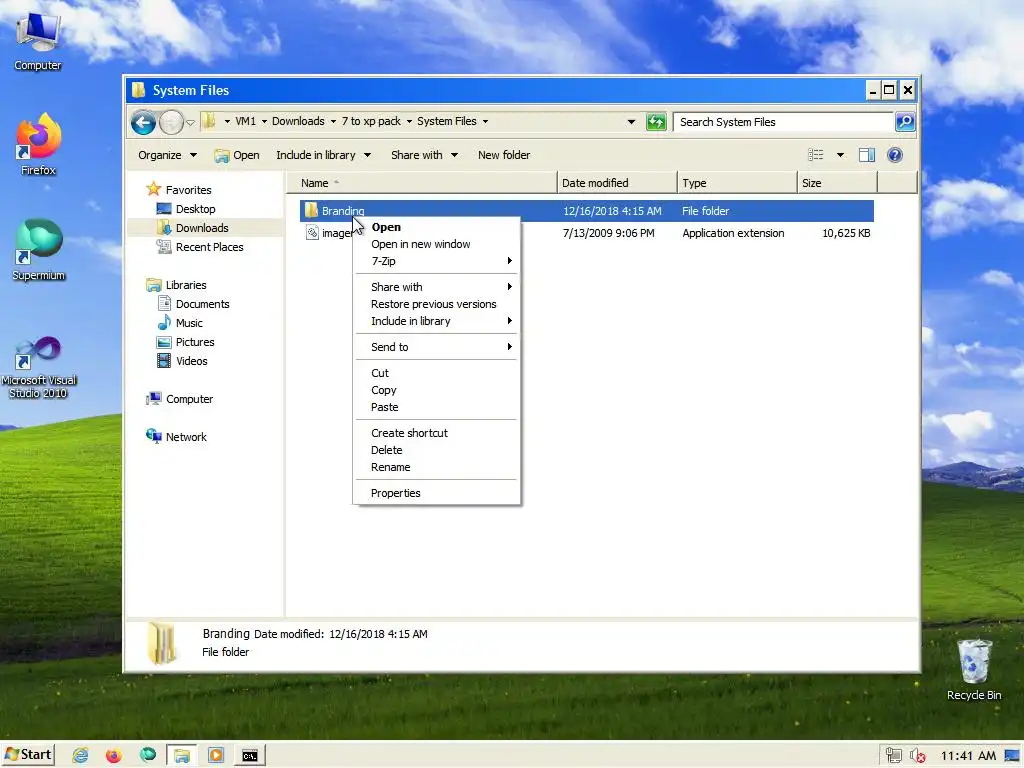Open the Videos library
1024x768 pixels.
pos(191,360)
